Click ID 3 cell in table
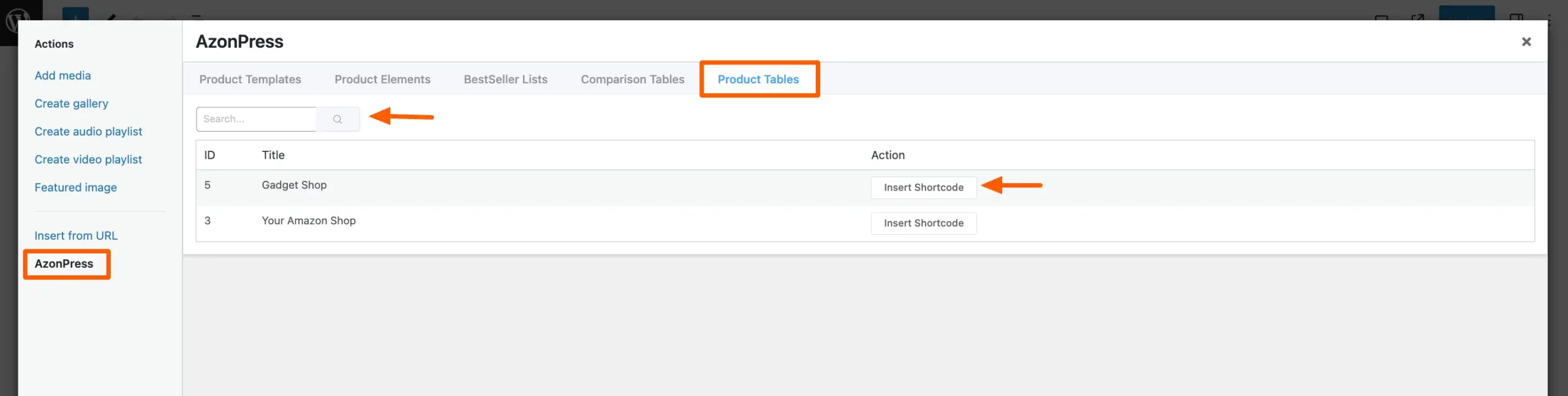This screenshot has width=1568, height=396. pos(208,221)
